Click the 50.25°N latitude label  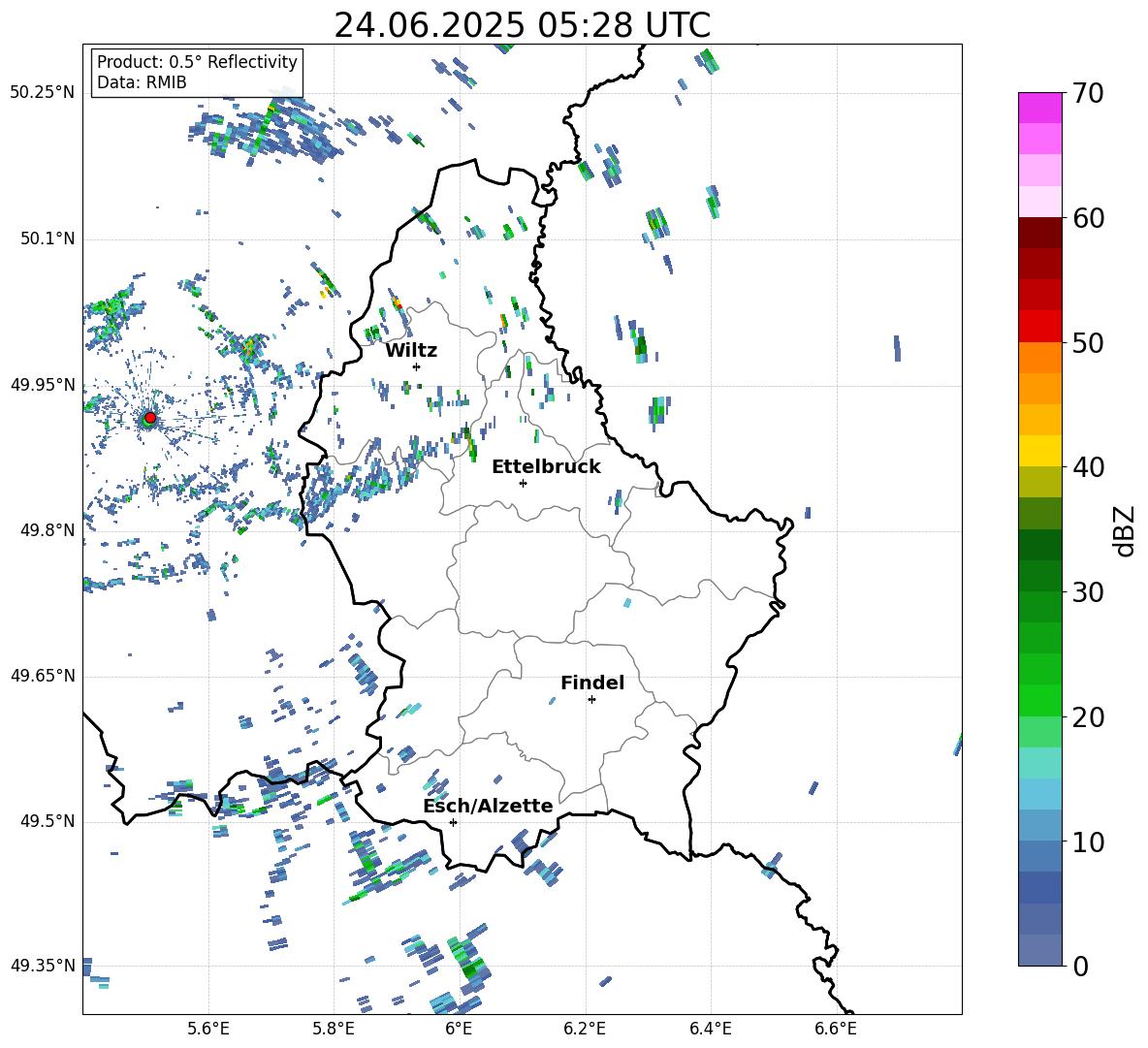pos(43,93)
